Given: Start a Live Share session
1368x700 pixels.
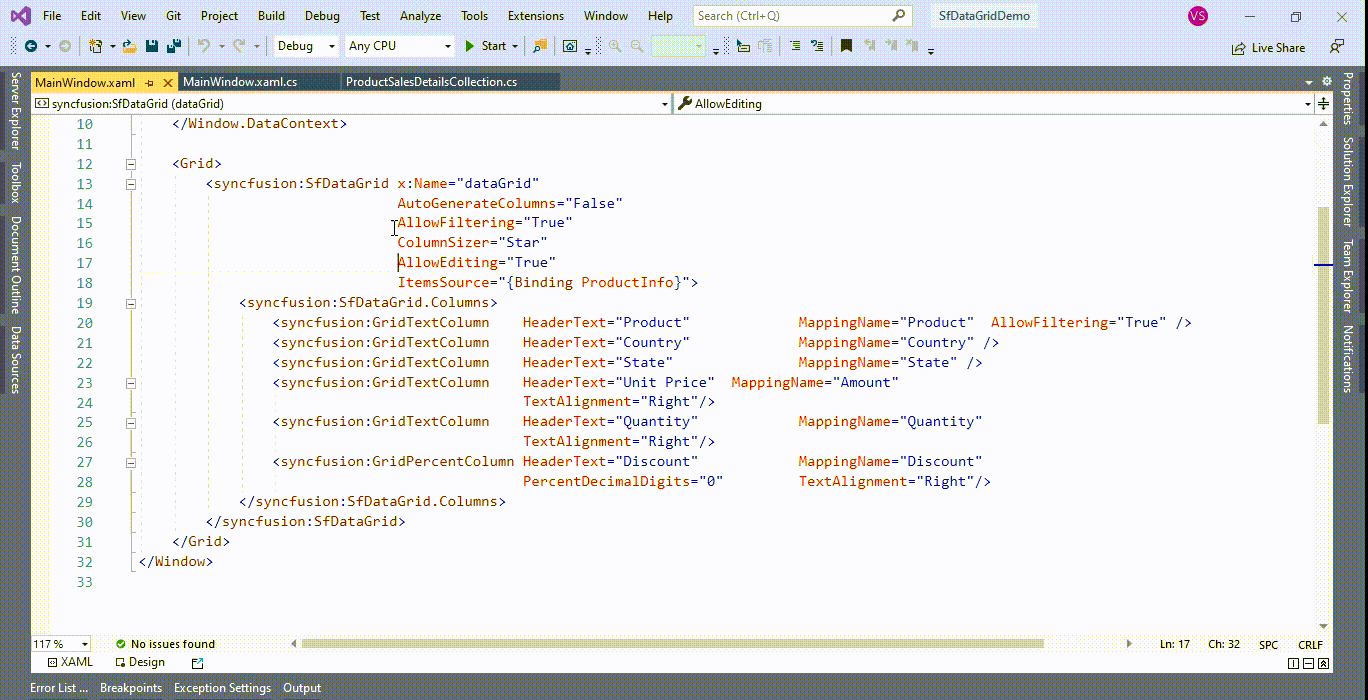Looking at the screenshot, I should (1268, 47).
